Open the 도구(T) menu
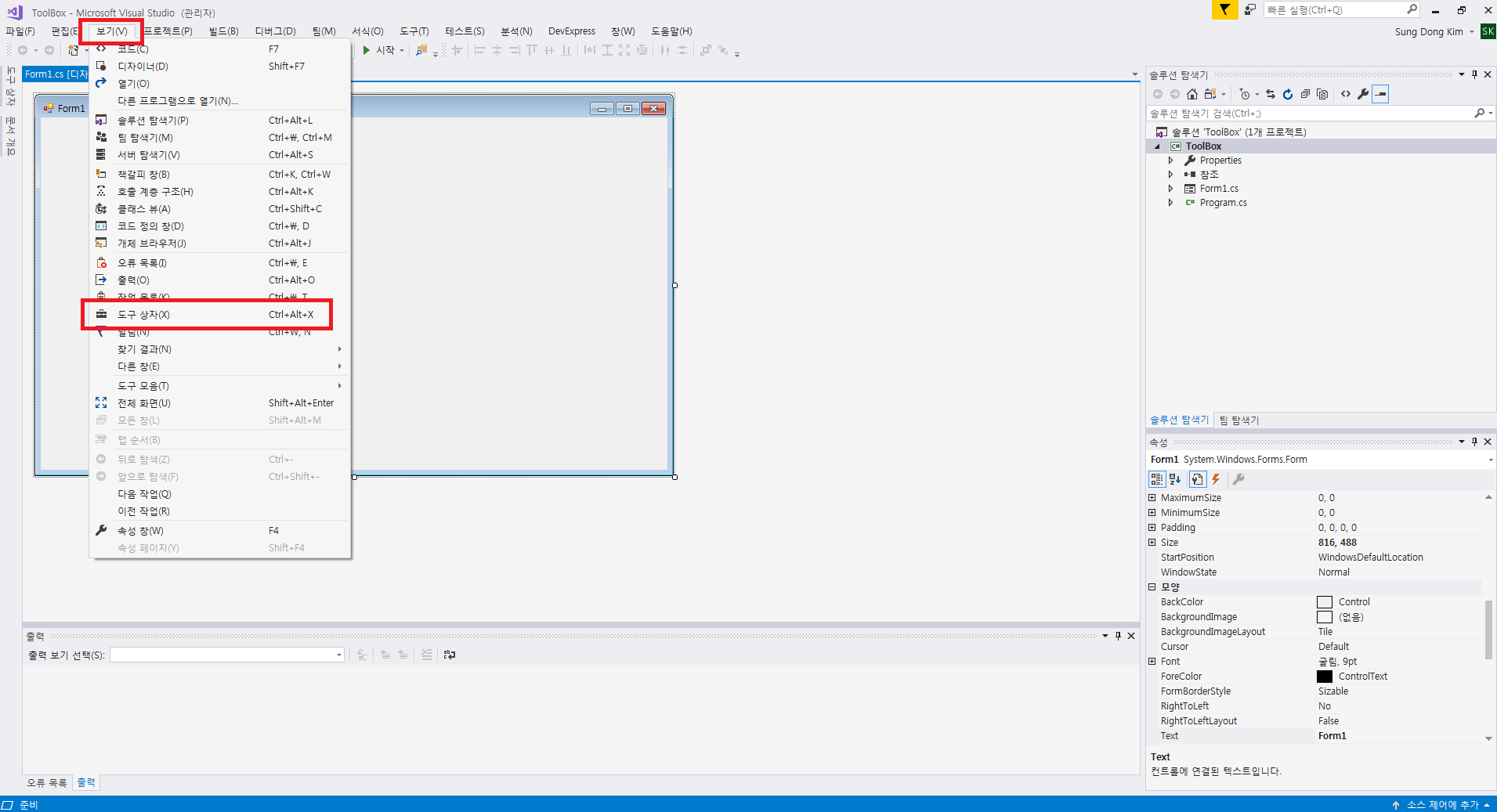The height and width of the screenshot is (812, 1497). click(x=414, y=31)
